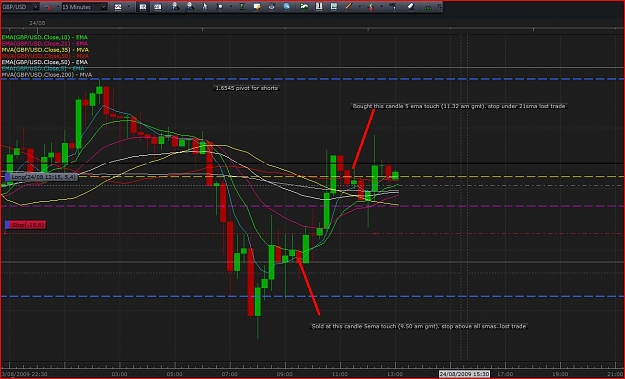625x379 pixels.
Task: Click the second person-shaped toolbar icon
Action: [x=190, y=7]
